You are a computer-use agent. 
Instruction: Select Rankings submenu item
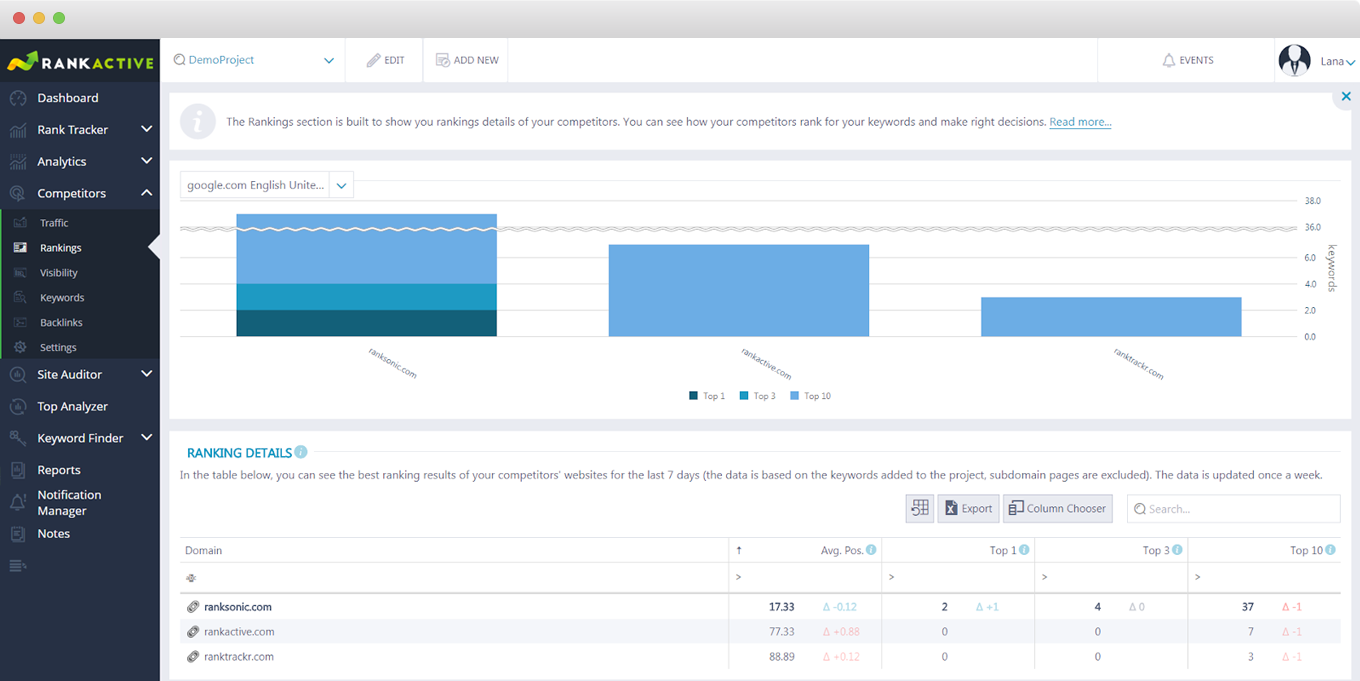pos(61,248)
